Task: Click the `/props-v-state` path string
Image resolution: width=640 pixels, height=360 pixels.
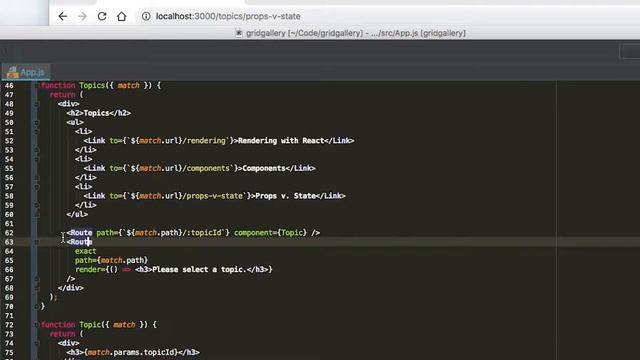Action: click(x=213, y=196)
